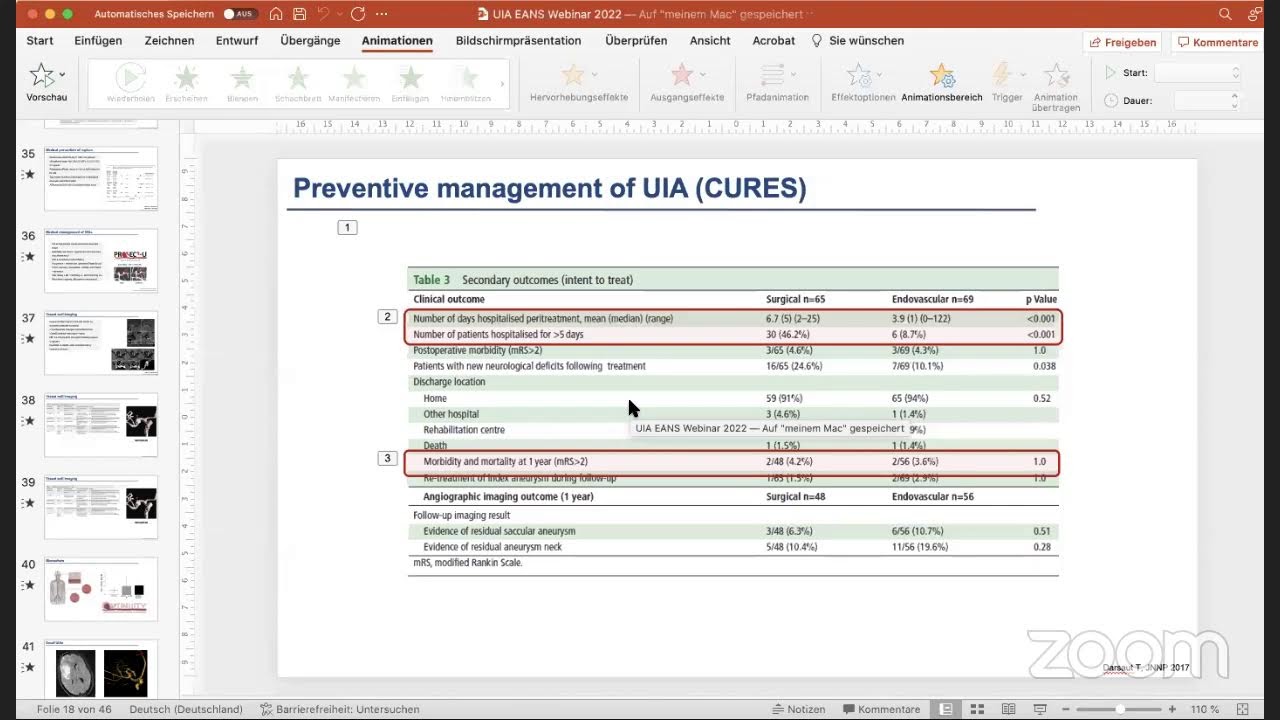Click the share people icon in the title bar
This screenshot has height=720, width=1280.
1255,14
